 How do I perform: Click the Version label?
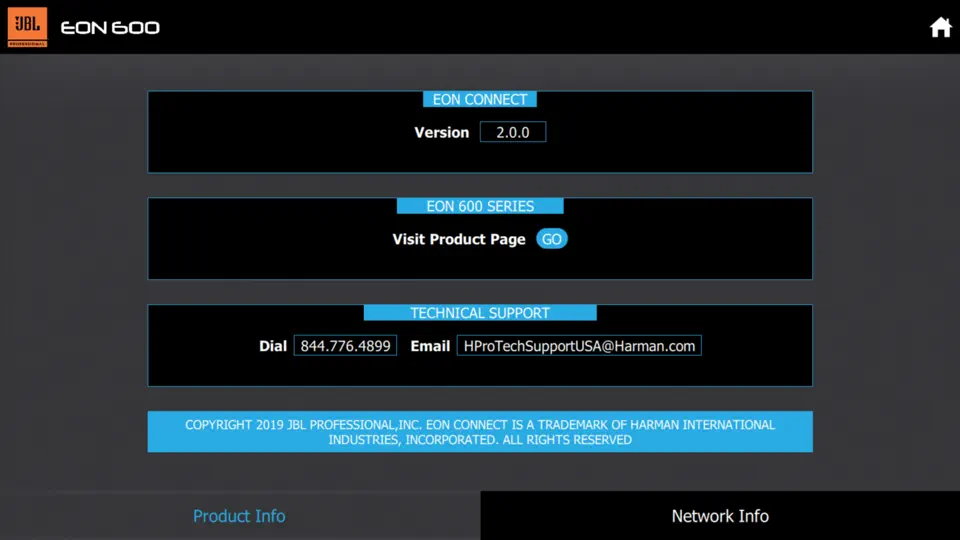coord(441,132)
